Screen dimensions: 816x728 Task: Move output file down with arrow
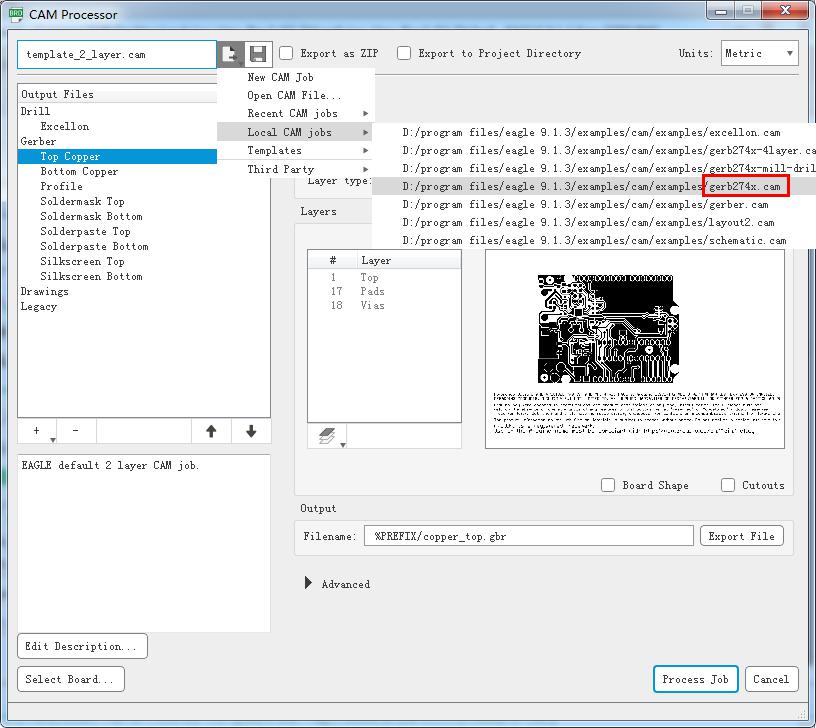click(251, 431)
